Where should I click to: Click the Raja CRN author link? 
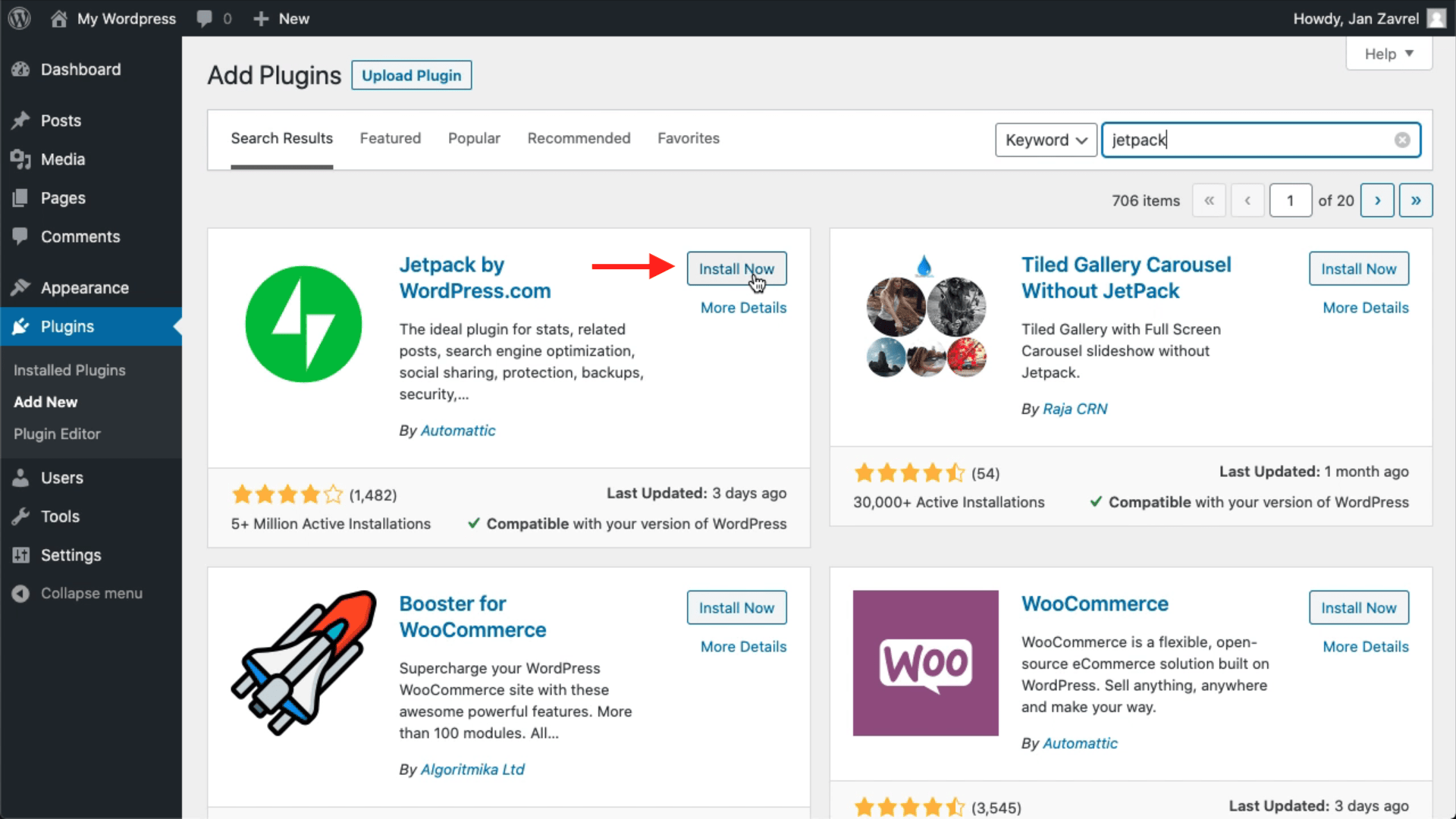pos(1075,409)
